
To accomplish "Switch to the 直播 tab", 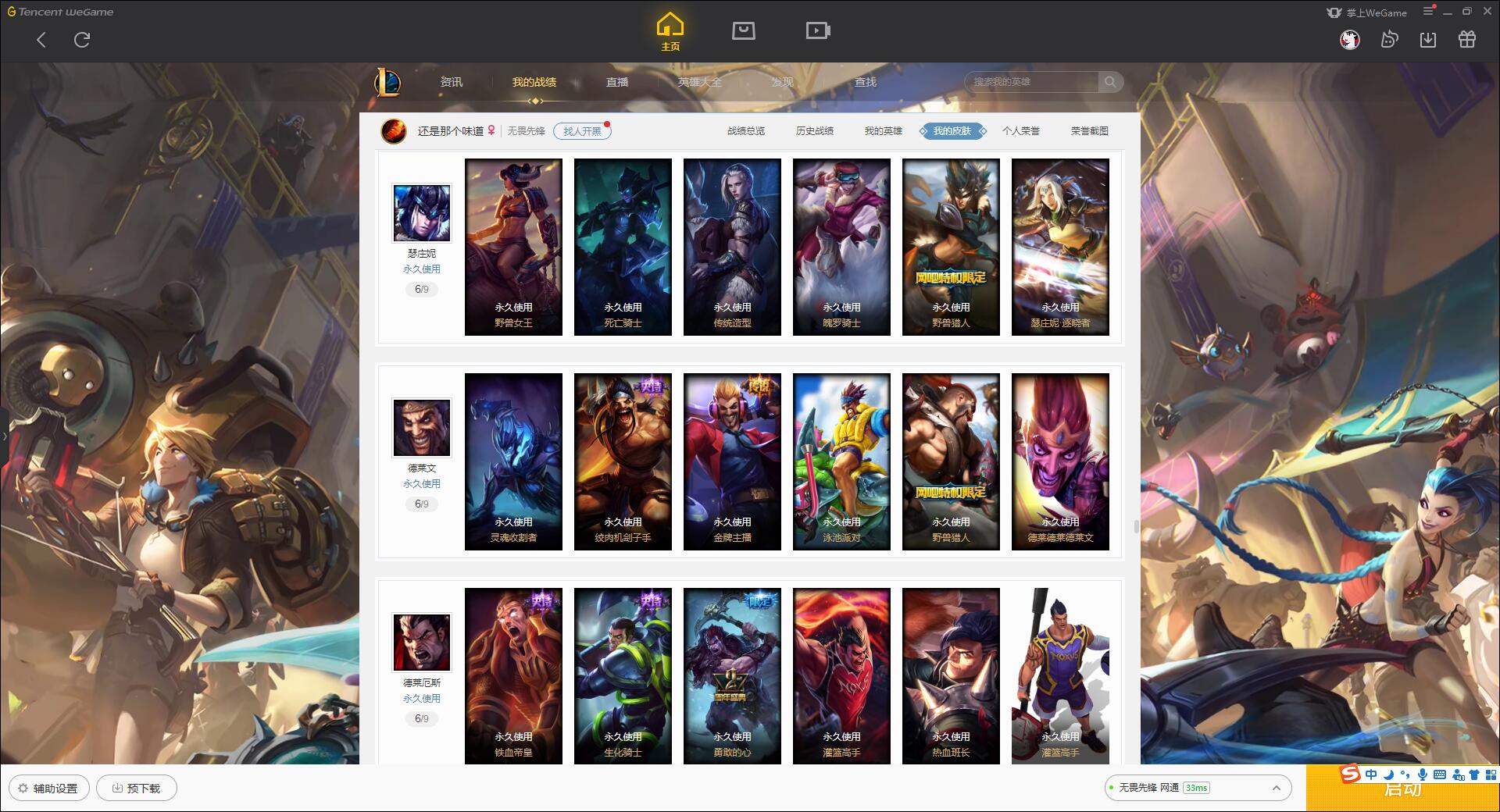I will coord(617,82).
